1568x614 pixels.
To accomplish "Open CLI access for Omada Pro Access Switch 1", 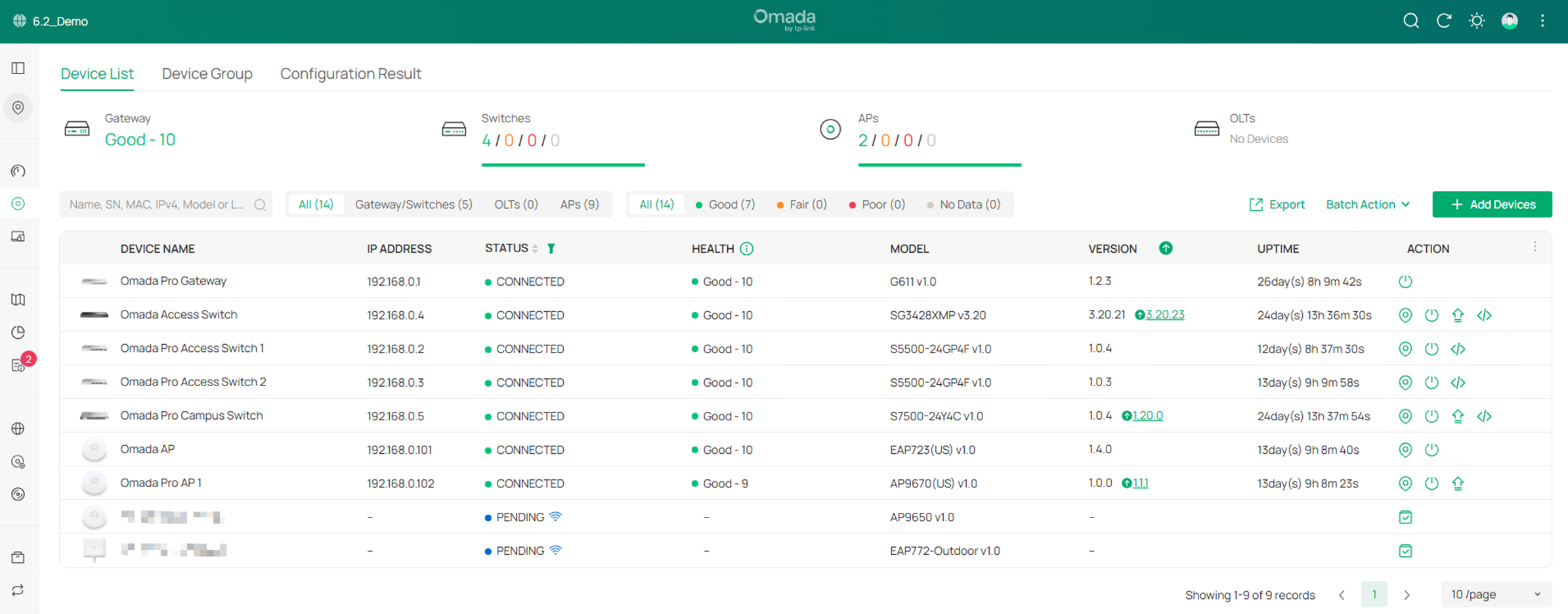I will [1458, 349].
